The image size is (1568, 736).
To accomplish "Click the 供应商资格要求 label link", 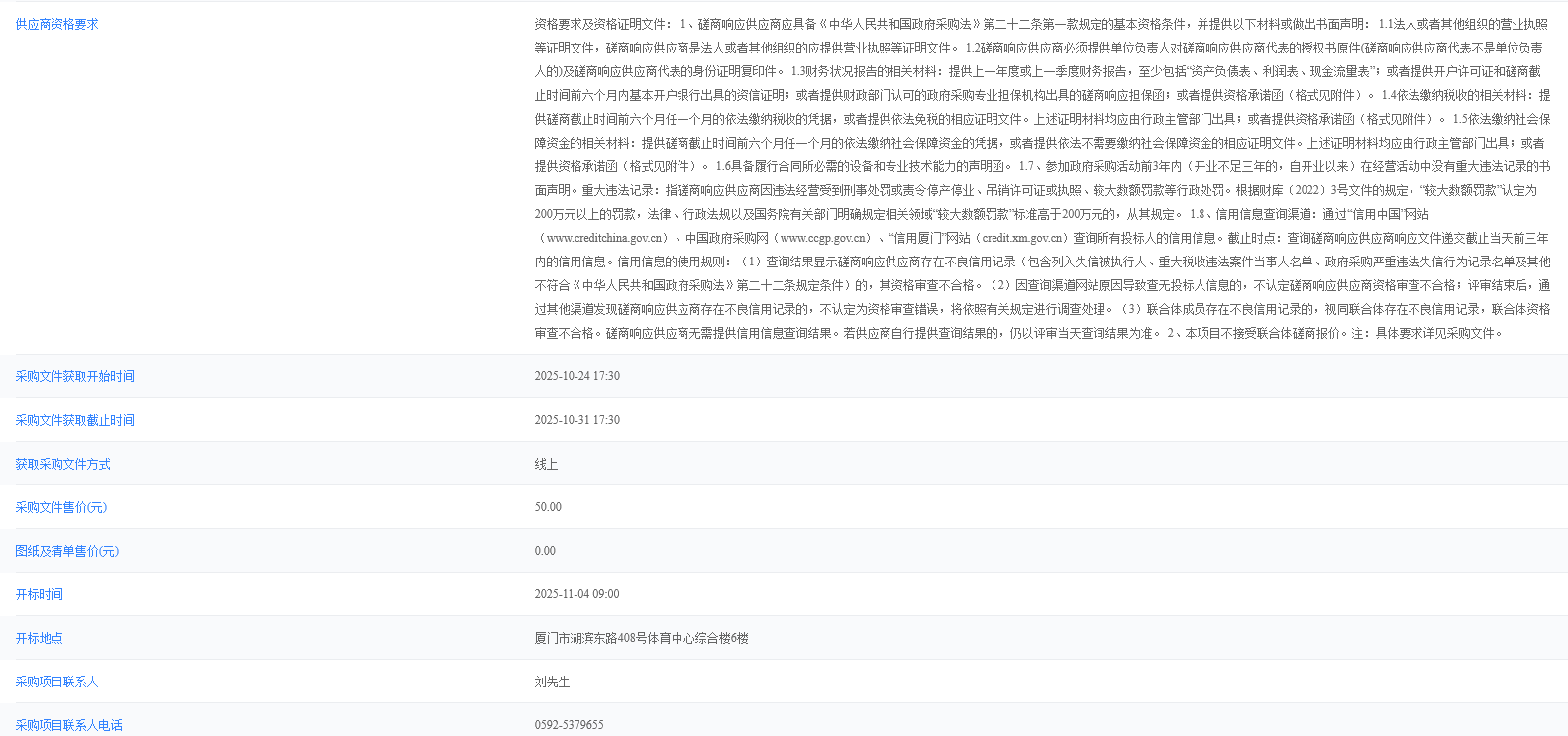I will 56,24.
